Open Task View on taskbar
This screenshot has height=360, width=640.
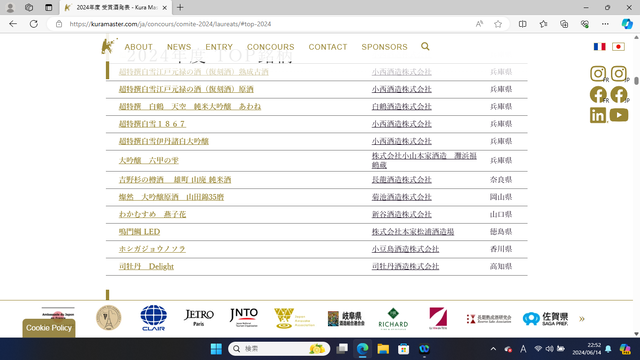342,349
